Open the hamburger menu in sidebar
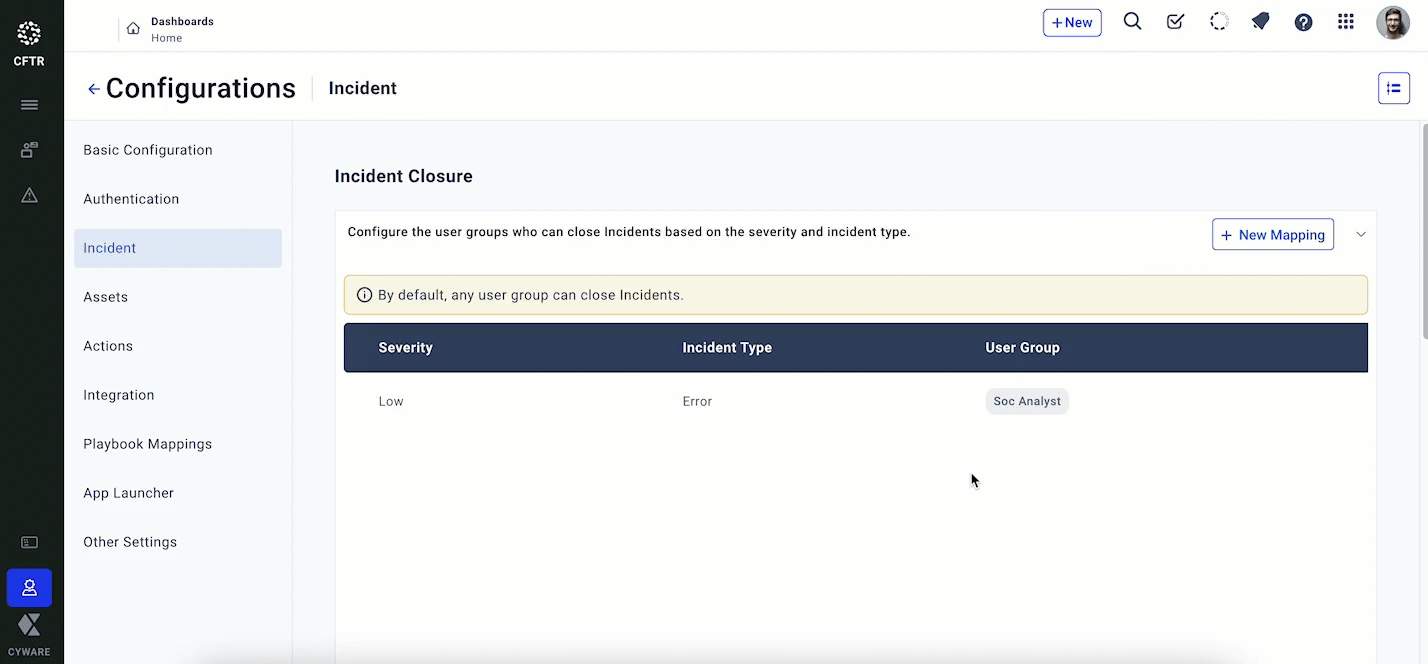1428x664 pixels. 29,105
